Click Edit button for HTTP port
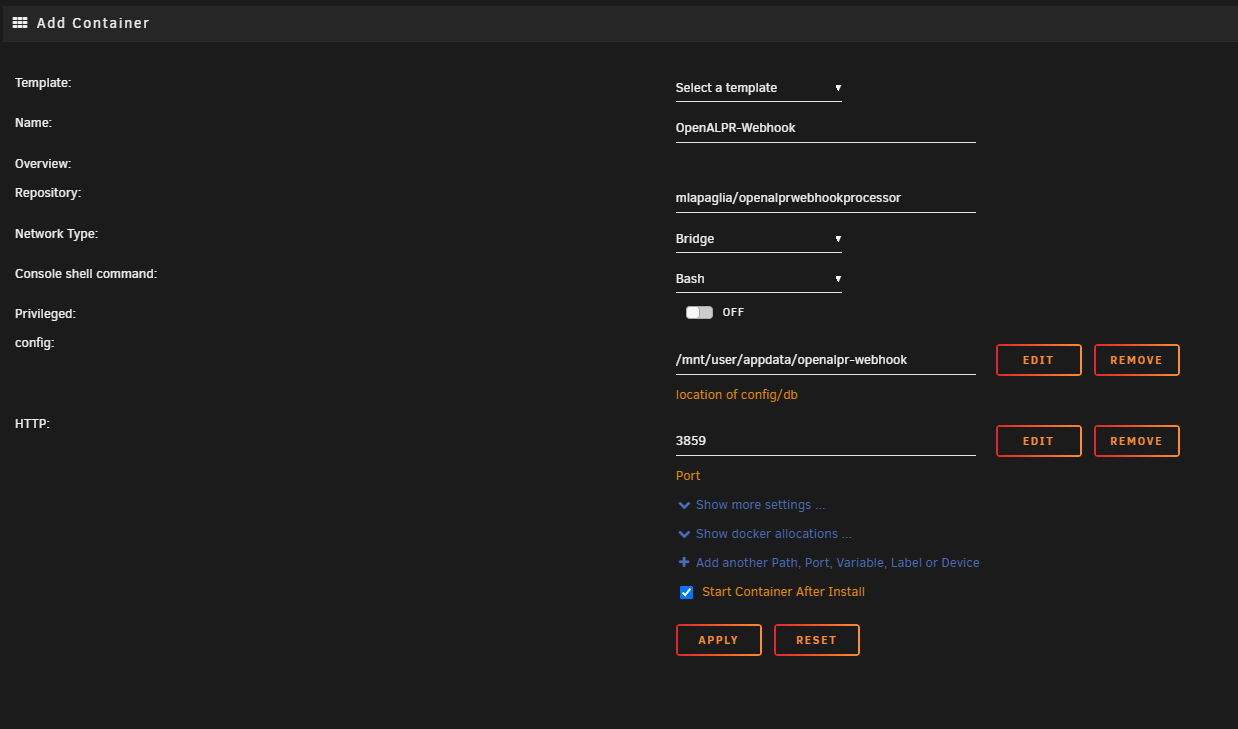Screen dimensions: 1238x729 coord(1038,441)
